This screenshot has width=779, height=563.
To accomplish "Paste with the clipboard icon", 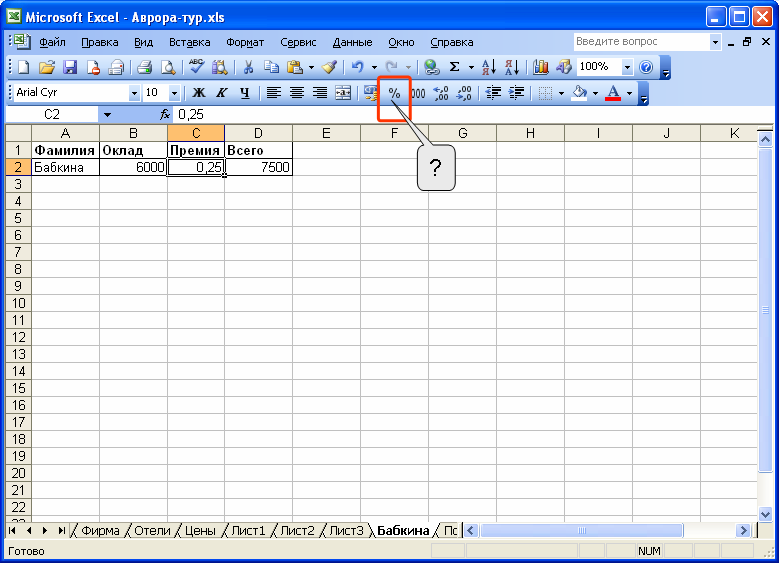I will pos(295,67).
